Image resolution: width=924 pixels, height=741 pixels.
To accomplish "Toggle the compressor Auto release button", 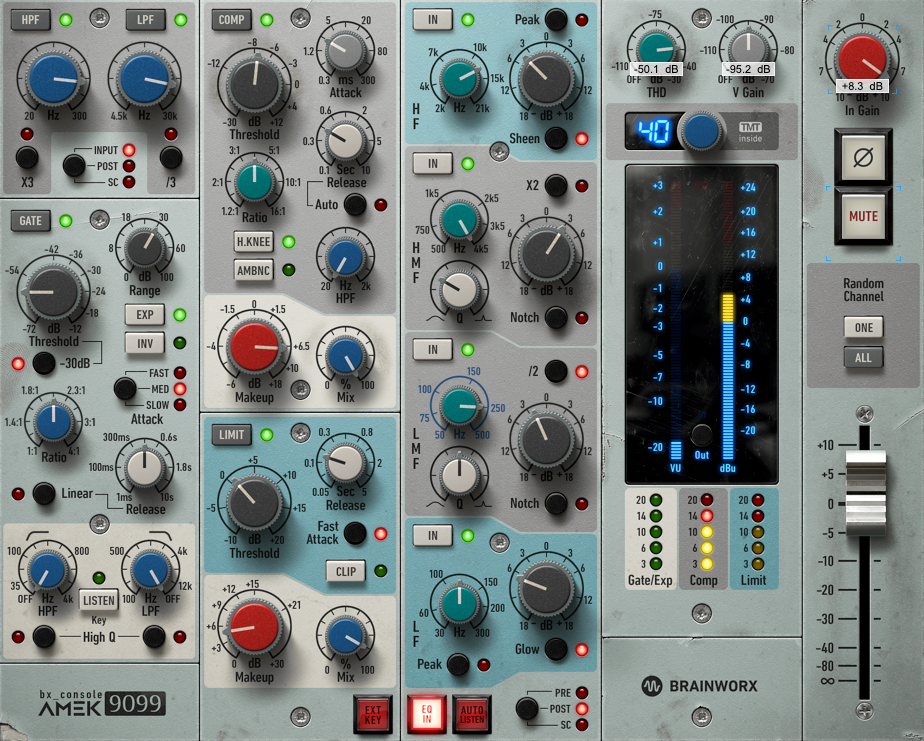I will point(355,205).
